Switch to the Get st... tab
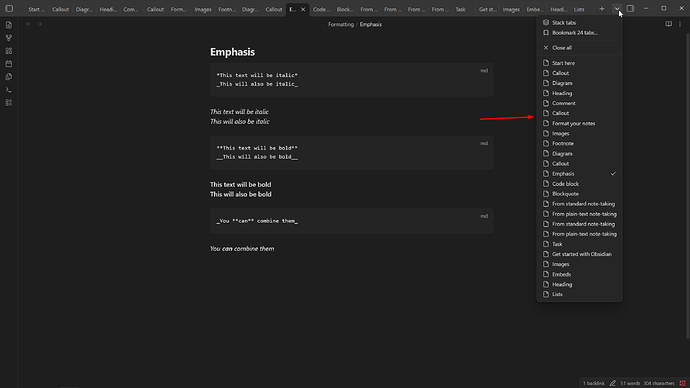Screen dimensions: 690x388 tap(487, 9)
